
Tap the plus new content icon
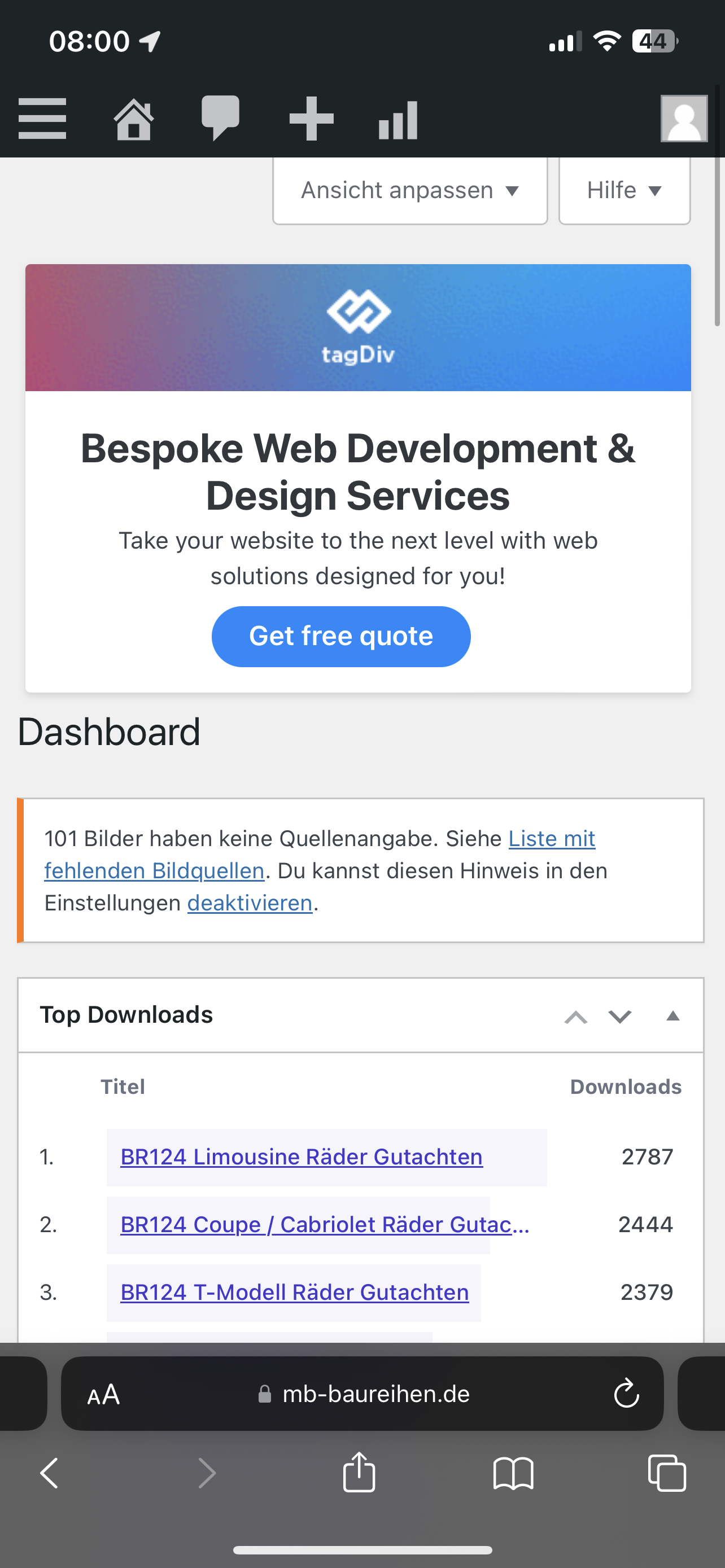pyautogui.click(x=312, y=119)
